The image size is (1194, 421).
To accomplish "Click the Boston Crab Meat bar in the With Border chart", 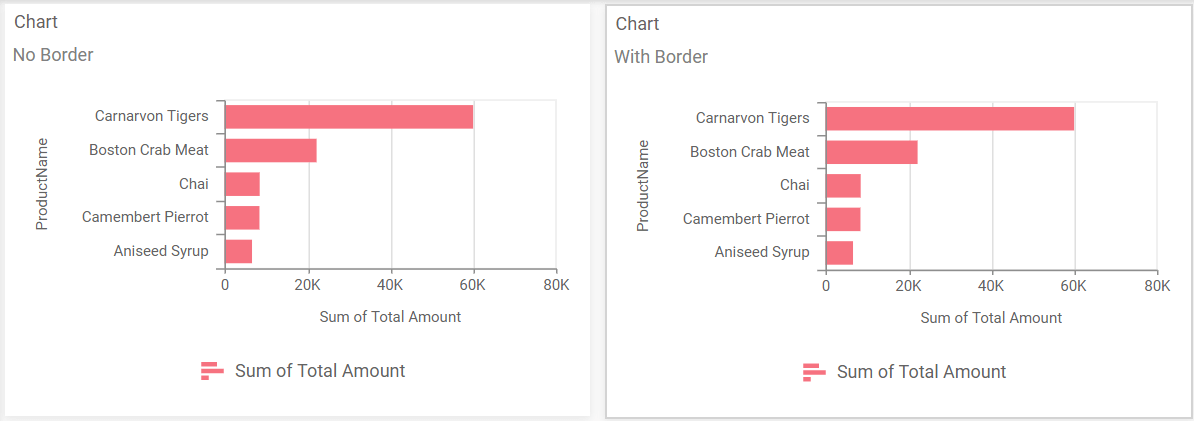I will (871, 152).
